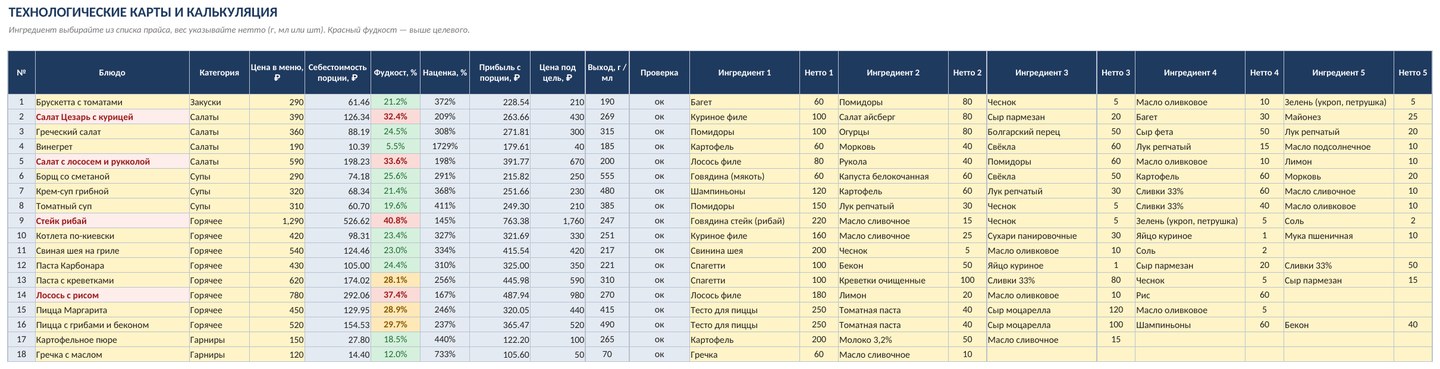Select the 'Сухари панировочные' ingredient cell
1440x369 pixels.
click(x=1041, y=236)
